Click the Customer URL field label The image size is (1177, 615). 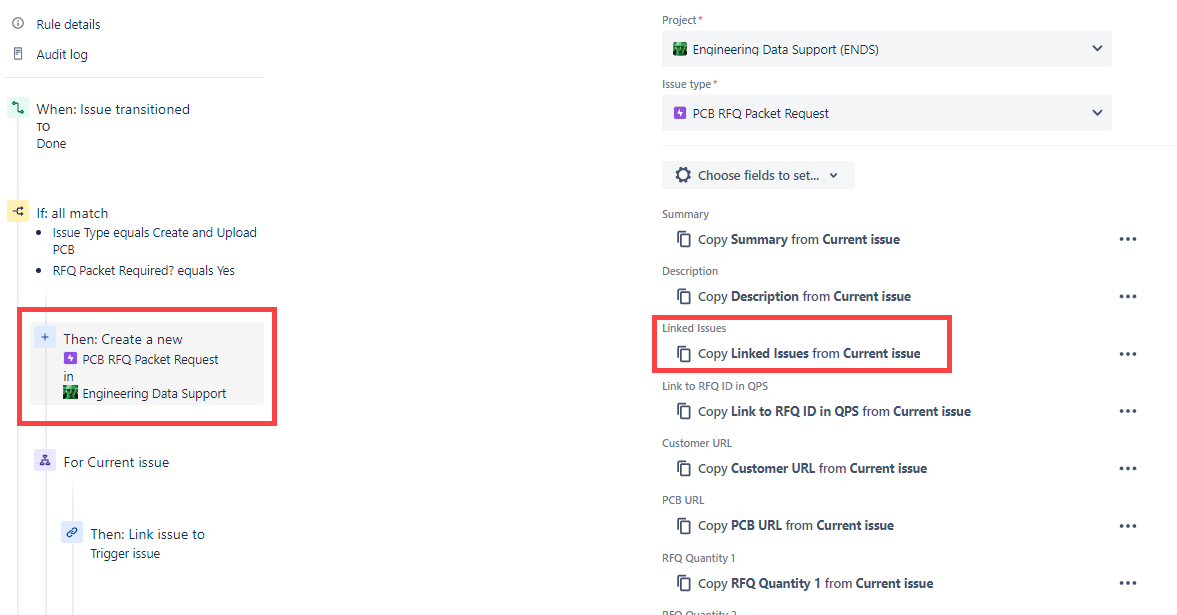(x=697, y=443)
